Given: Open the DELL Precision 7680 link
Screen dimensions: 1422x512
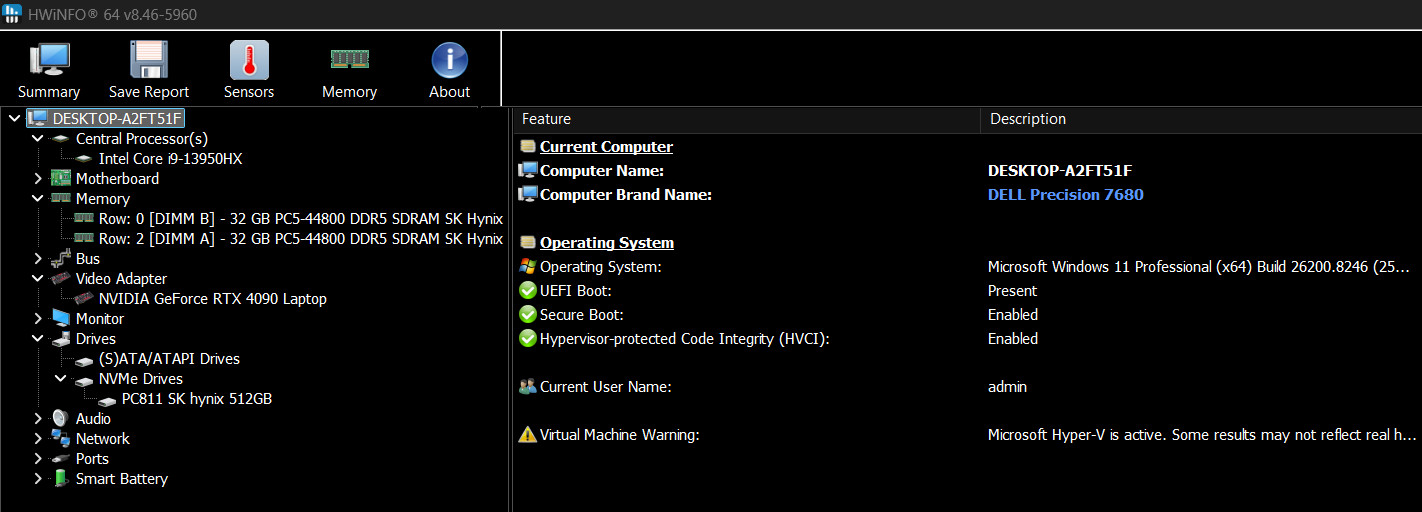Looking at the screenshot, I should tap(1065, 195).
